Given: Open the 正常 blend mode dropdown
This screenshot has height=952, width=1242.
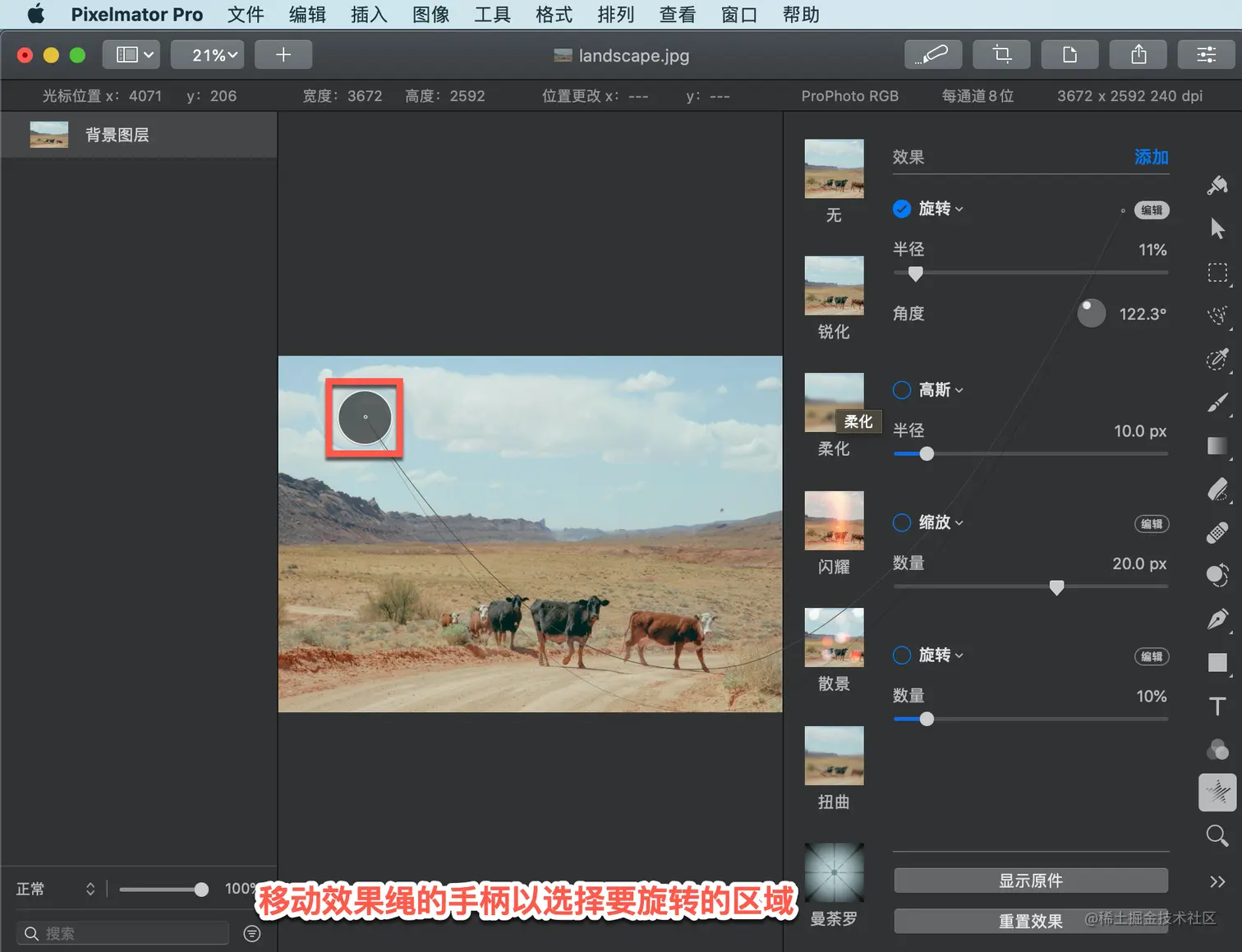Looking at the screenshot, I should [x=56, y=889].
